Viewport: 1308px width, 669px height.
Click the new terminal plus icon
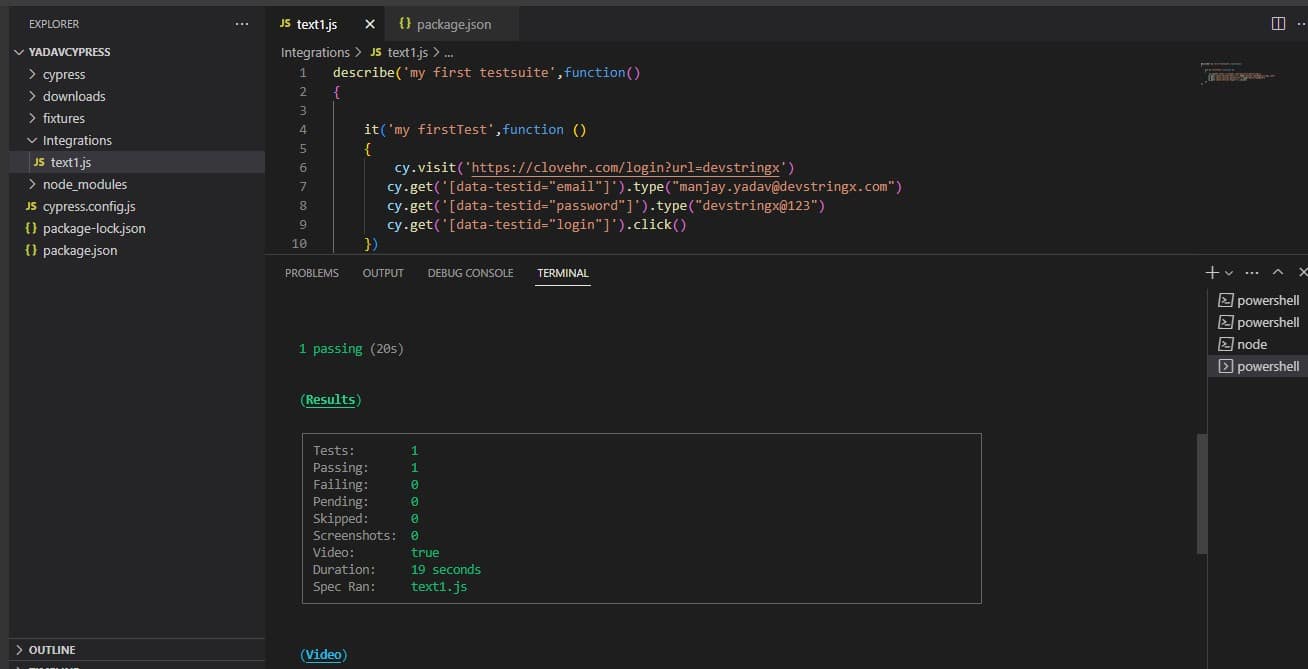click(x=1212, y=272)
